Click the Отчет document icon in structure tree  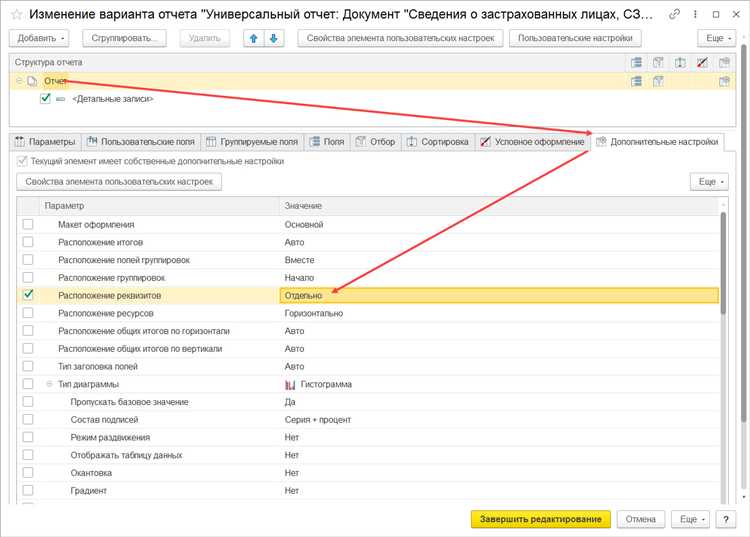point(32,81)
